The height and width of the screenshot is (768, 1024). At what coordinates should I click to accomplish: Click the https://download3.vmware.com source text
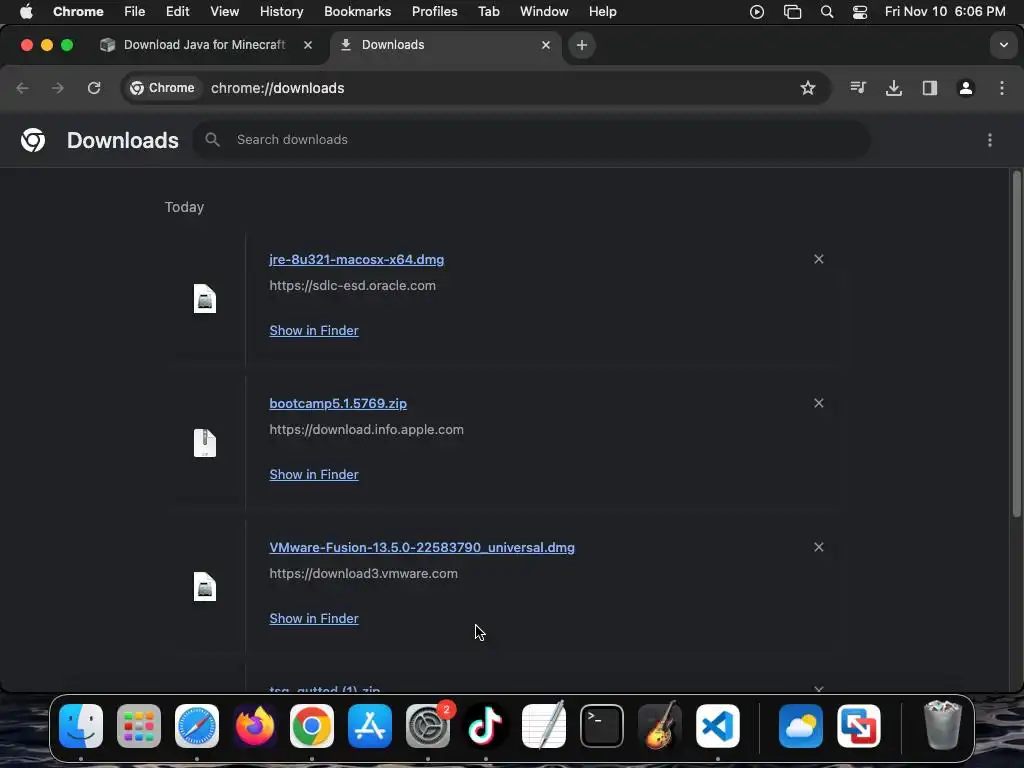[363, 573]
